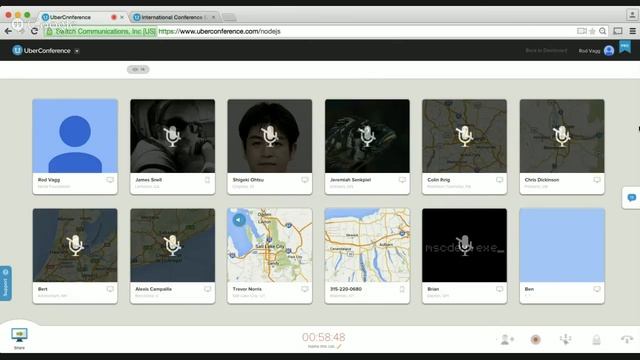The width and height of the screenshot is (640, 360).
Task: Click muted microphone on Alexis Campailla tile
Action: (x=172, y=245)
